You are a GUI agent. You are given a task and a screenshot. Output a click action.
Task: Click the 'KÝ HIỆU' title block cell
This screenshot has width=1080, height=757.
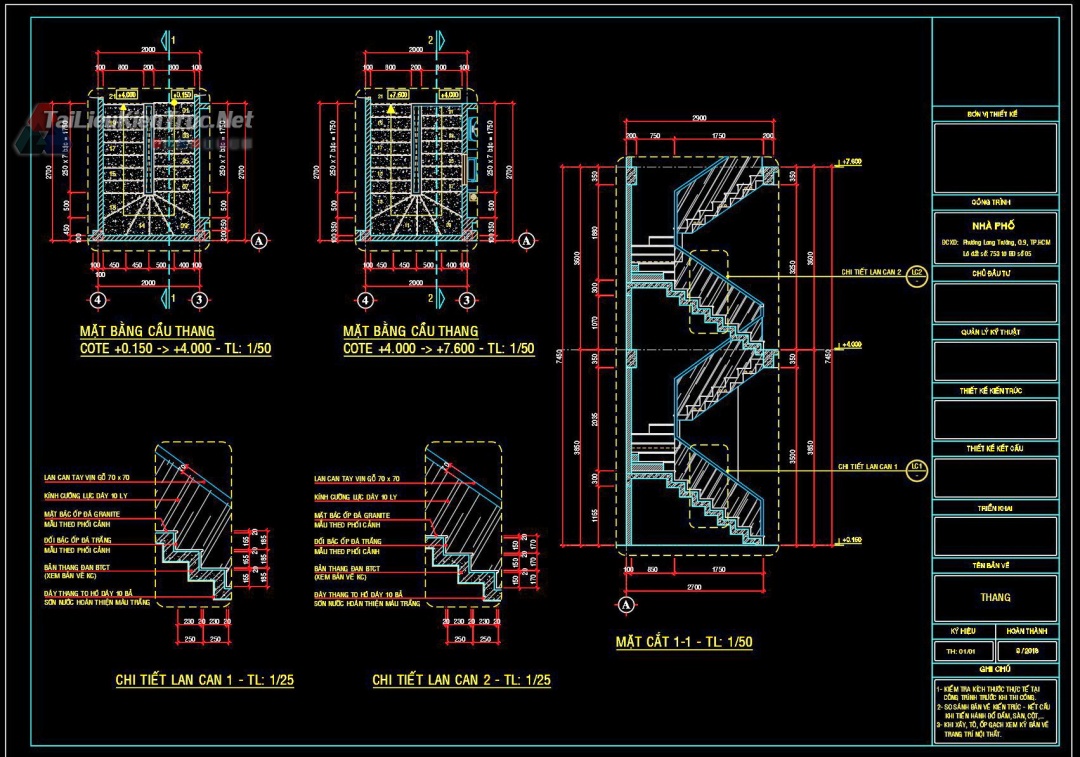click(964, 631)
